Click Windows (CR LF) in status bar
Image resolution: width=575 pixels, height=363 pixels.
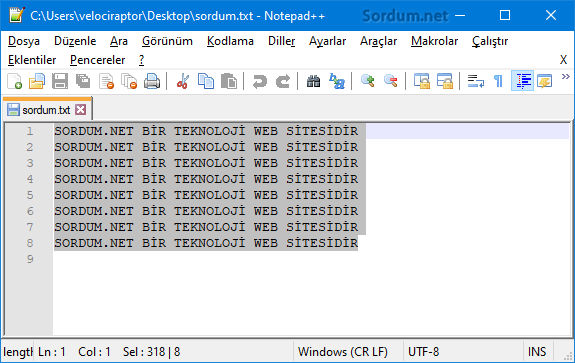343,352
